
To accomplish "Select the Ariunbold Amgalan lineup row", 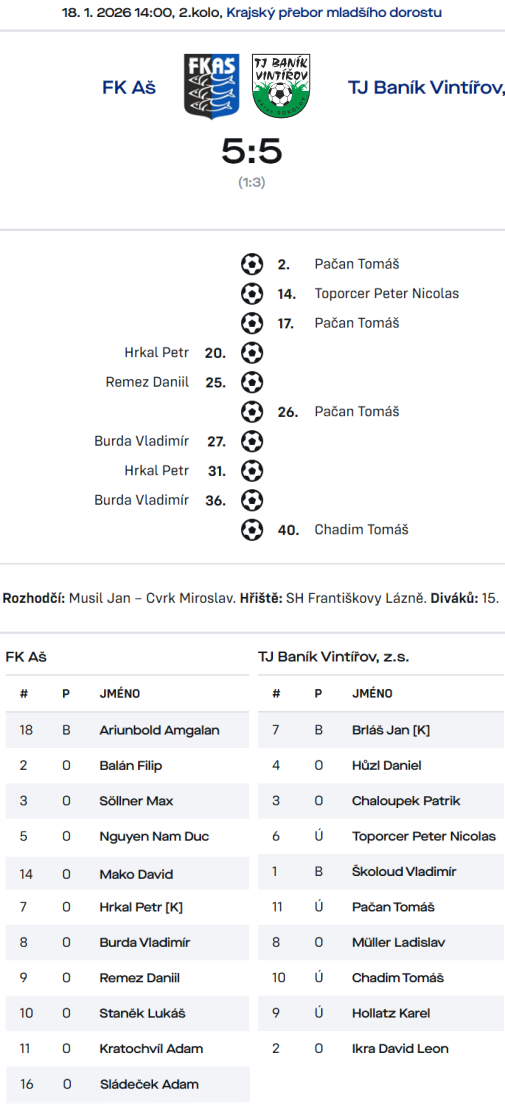I will tap(127, 730).
